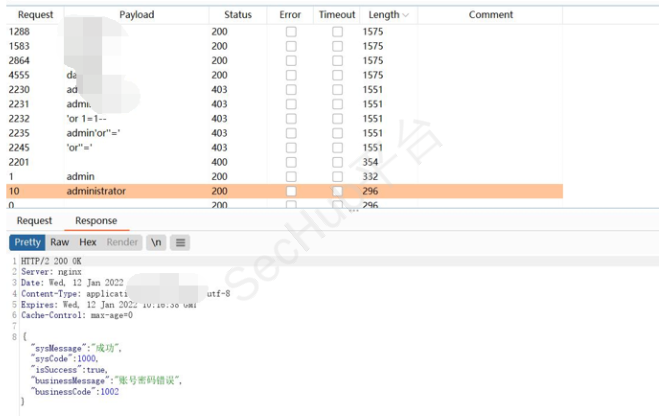The width and height of the screenshot is (663, 416).
Task: Select the Pretty view button
Action: (28, 242)
